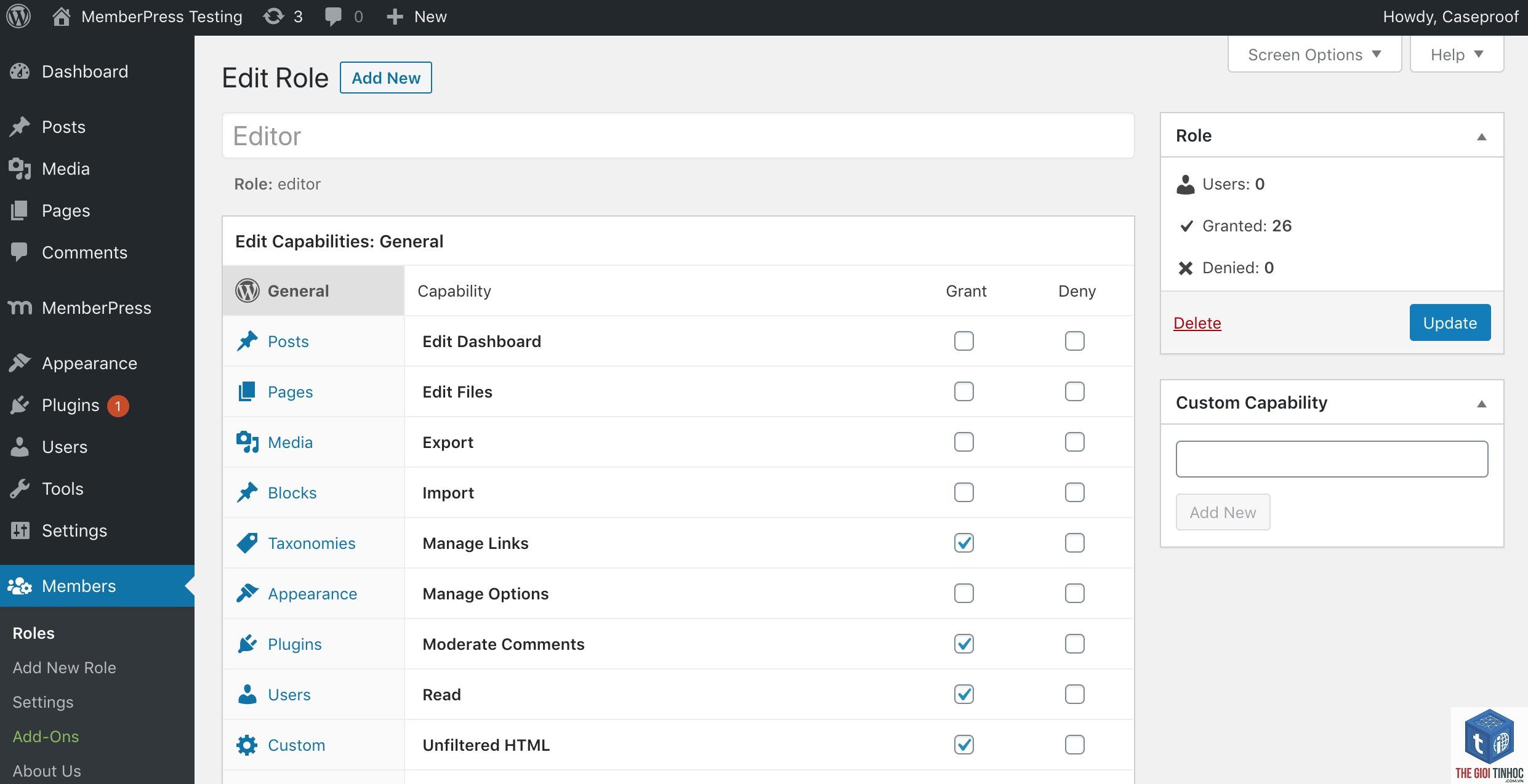
Task: Check Deny for Import capability
Action: 1075,492
